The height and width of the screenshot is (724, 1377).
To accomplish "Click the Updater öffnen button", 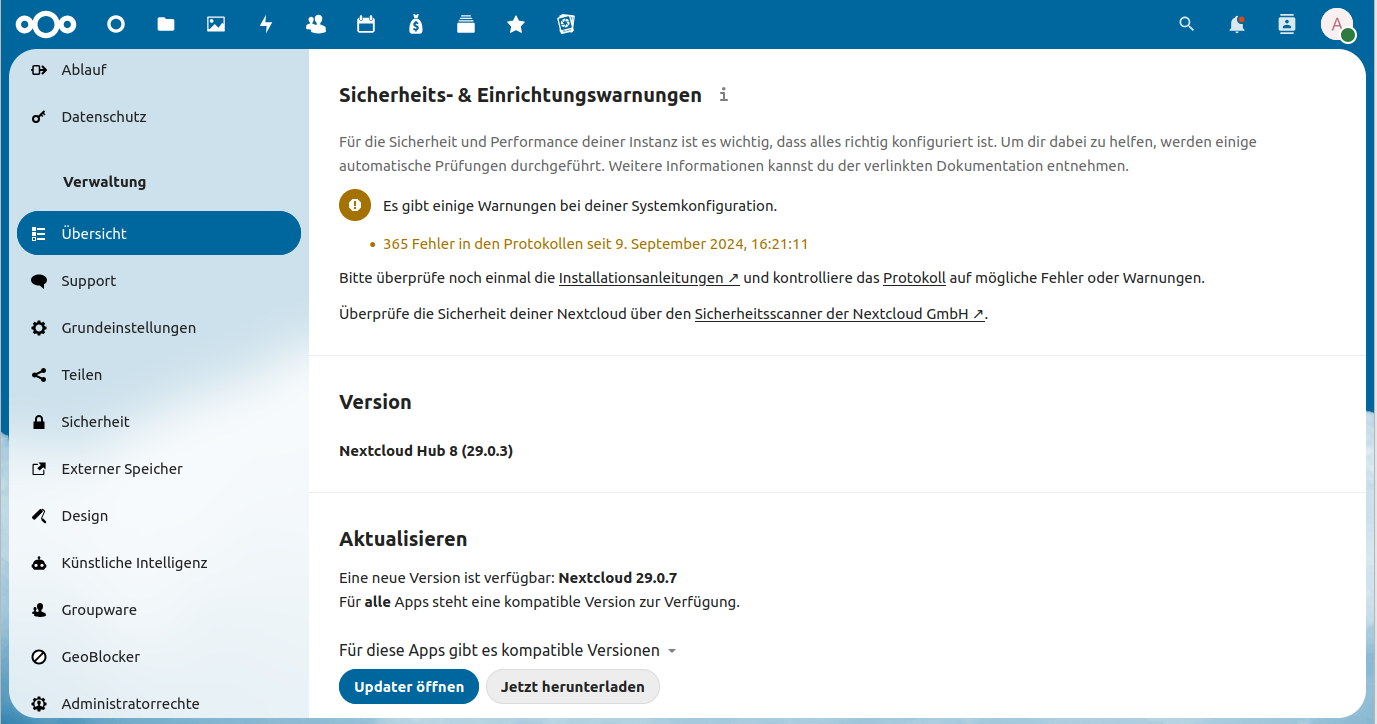I will click(x=409, y=687).
